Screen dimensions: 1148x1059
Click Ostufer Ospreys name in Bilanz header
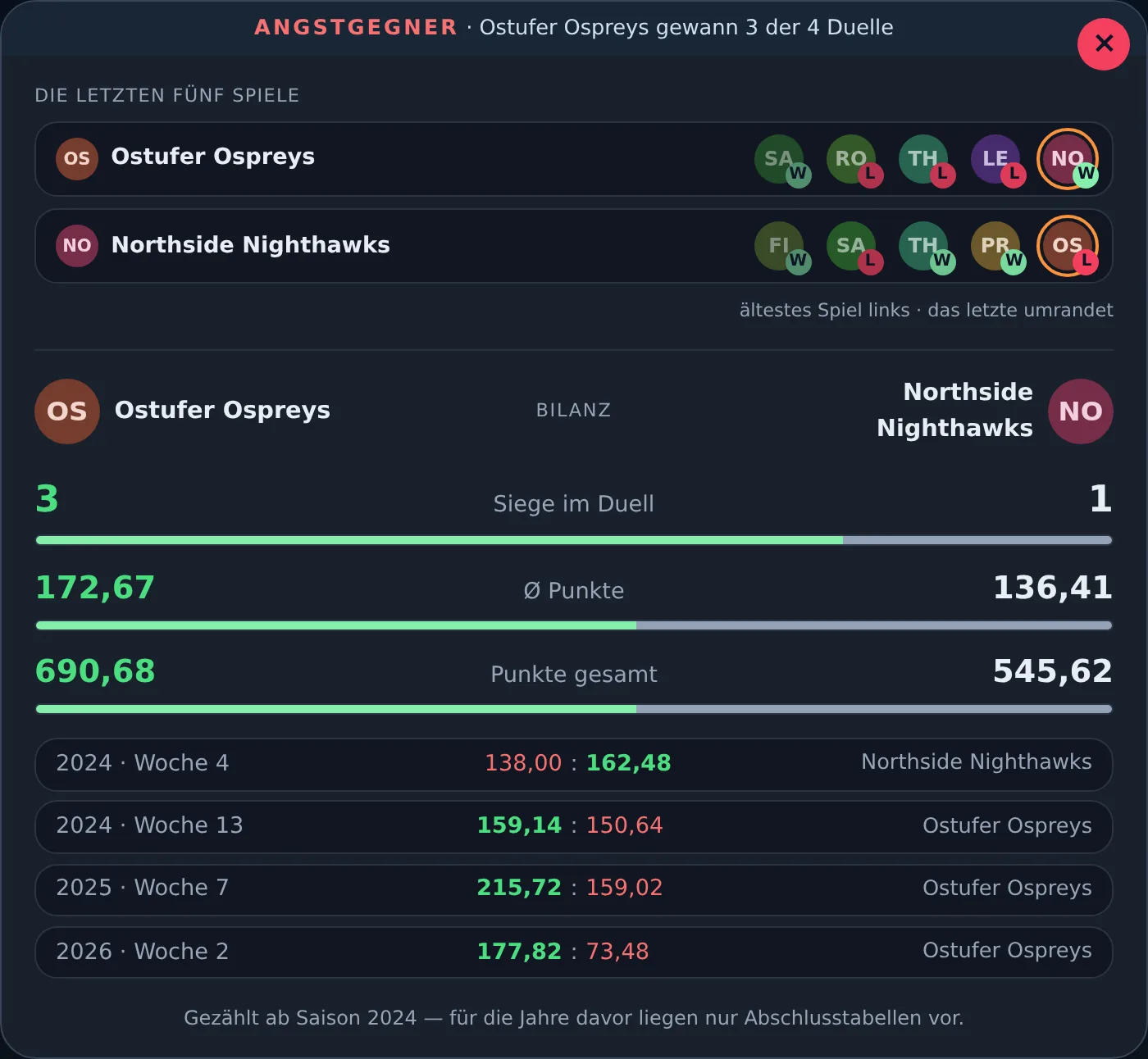(222, 410)
